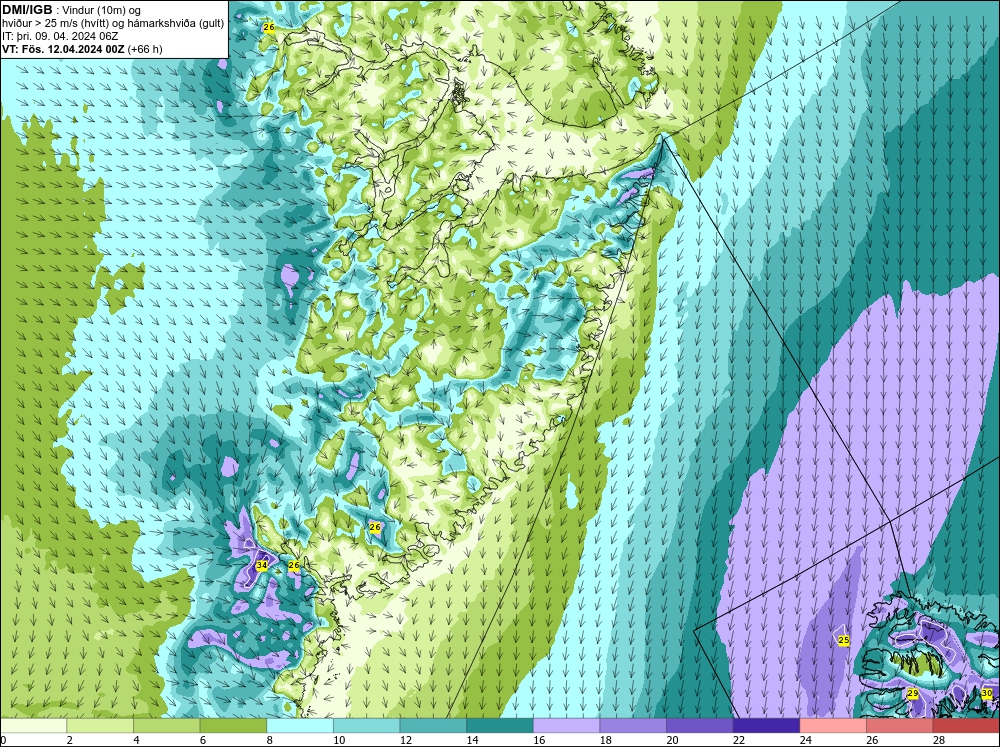Pick the pink 24–26 m/s legend swatch
Screen dimensions: 1000x747
point(833,725)
